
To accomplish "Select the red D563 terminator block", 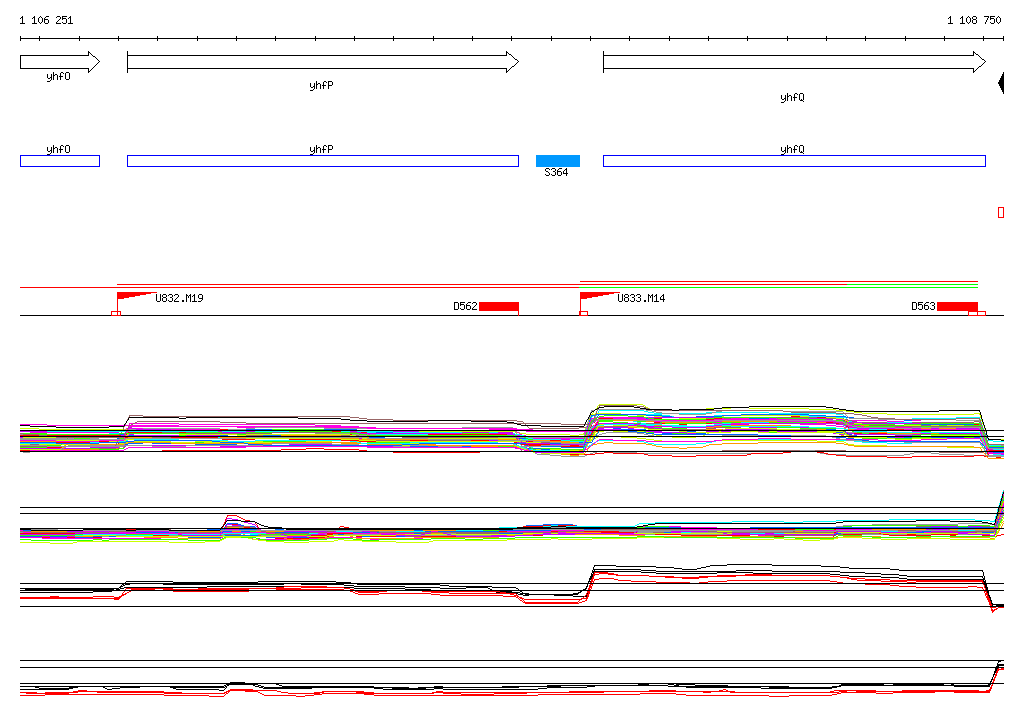I will click(957, 307).
